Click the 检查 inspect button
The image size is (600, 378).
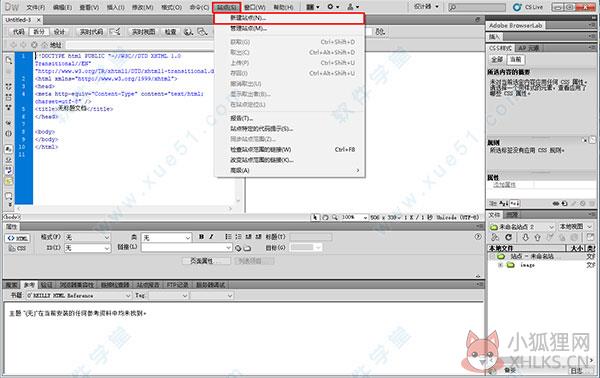point(170,32)
